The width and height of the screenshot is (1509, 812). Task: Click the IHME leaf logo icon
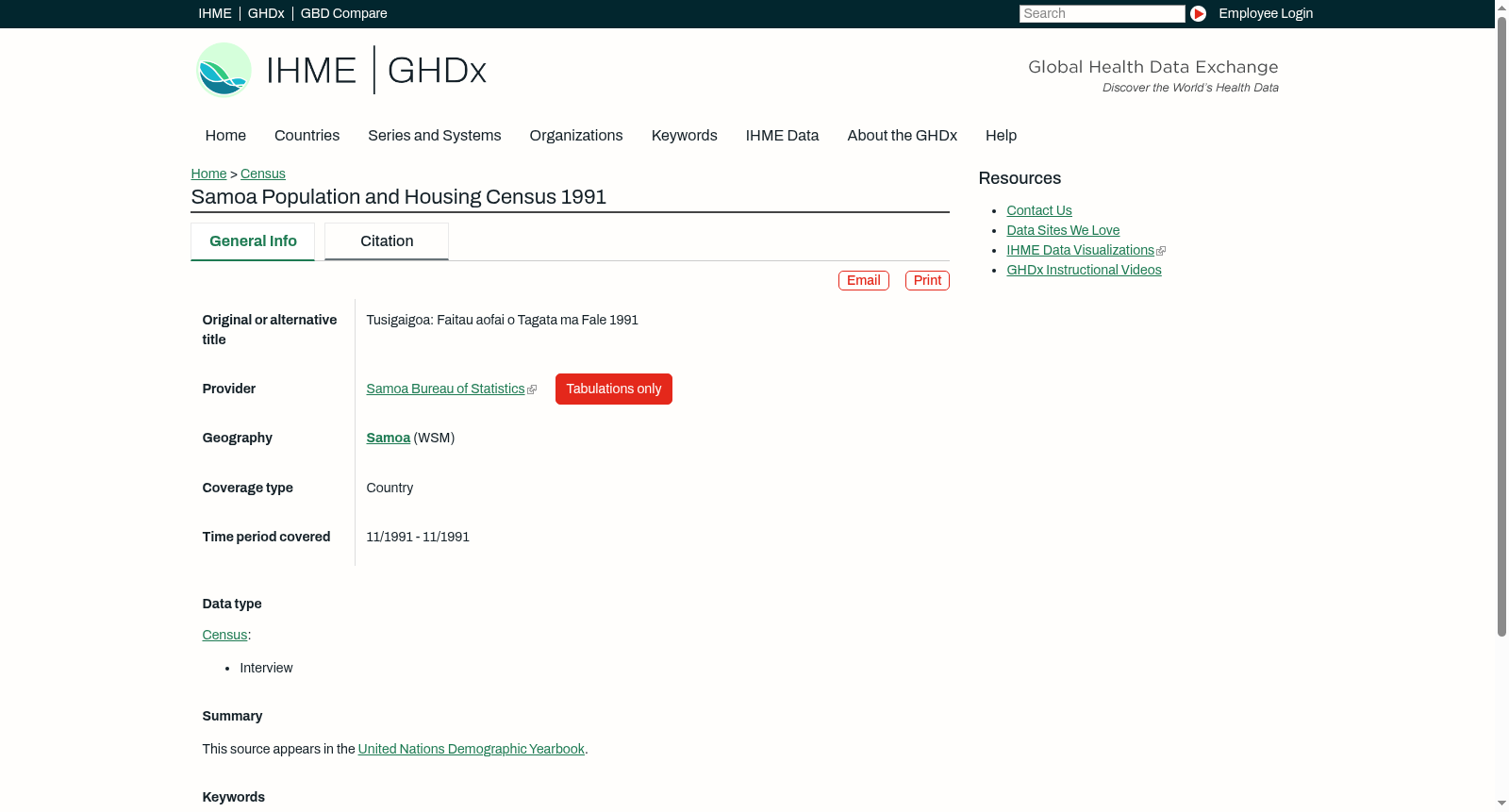[x=224, y=70]
